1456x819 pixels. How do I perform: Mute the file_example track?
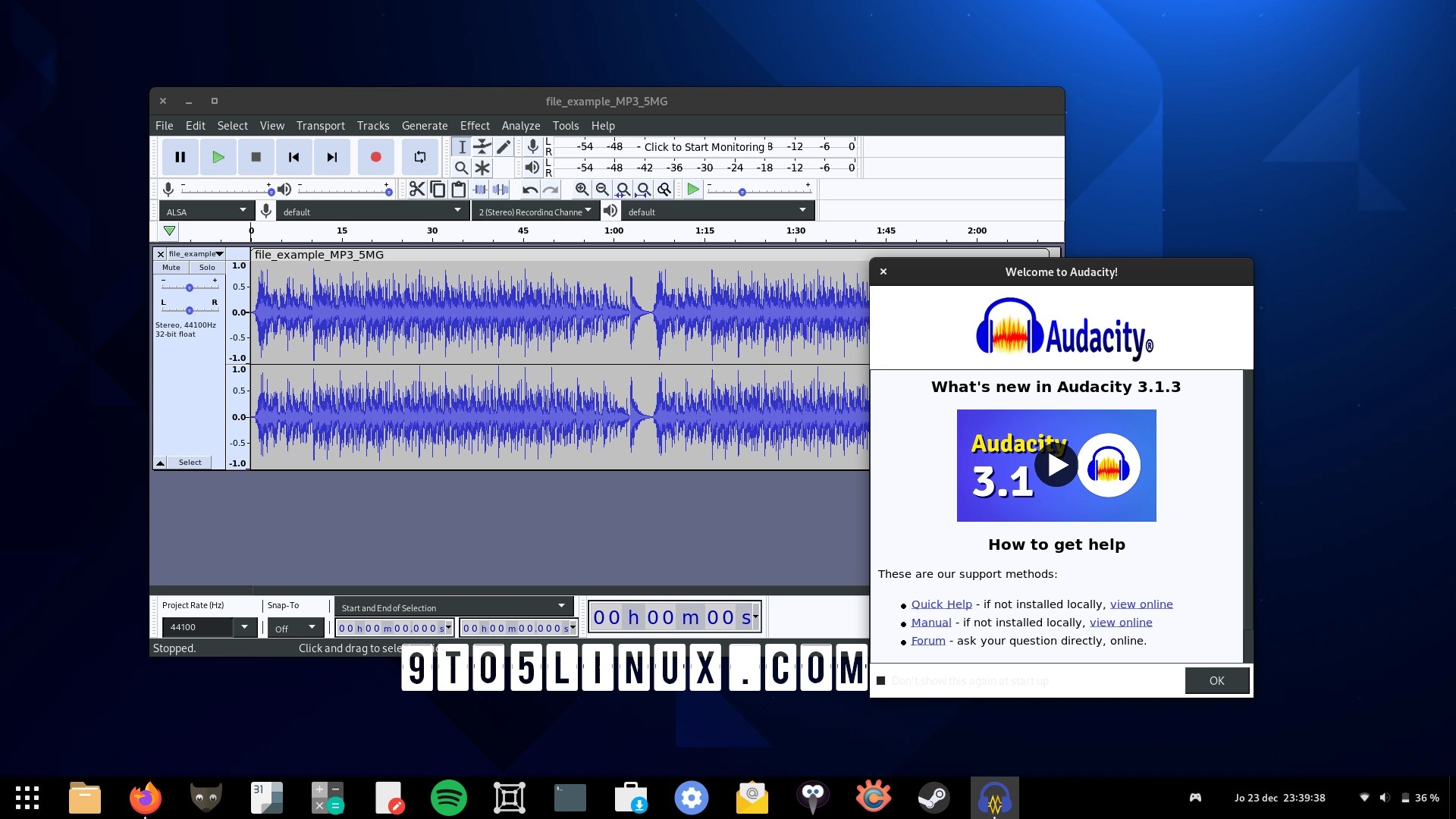click(170, 267)
